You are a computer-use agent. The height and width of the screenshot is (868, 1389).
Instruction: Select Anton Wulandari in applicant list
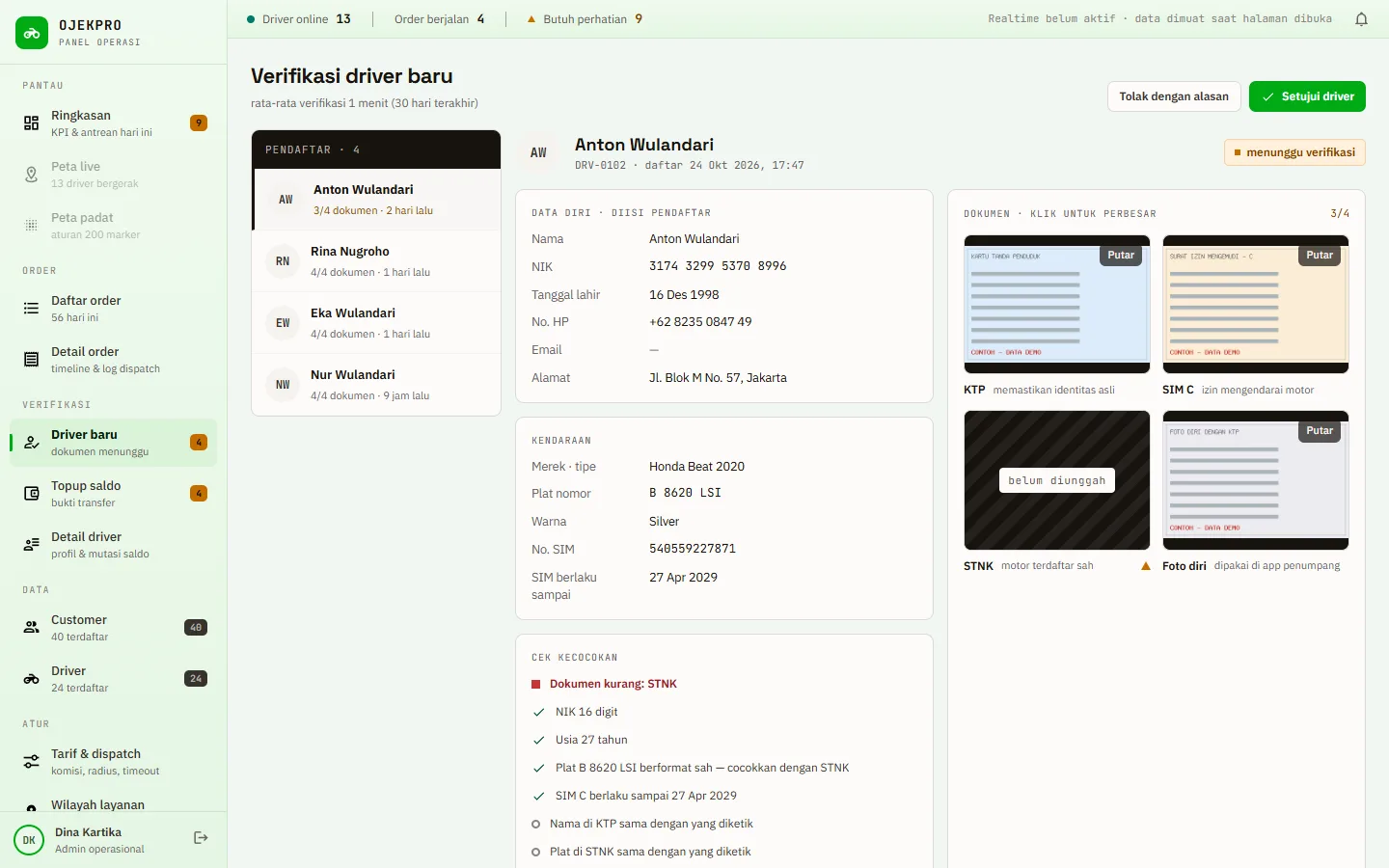[x=376, y=200]
